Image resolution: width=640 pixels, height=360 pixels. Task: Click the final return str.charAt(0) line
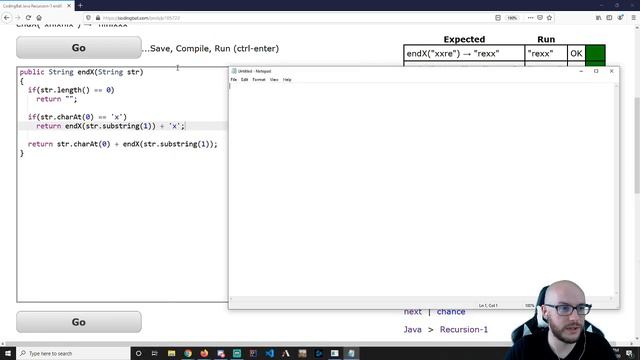coord(122,144)
